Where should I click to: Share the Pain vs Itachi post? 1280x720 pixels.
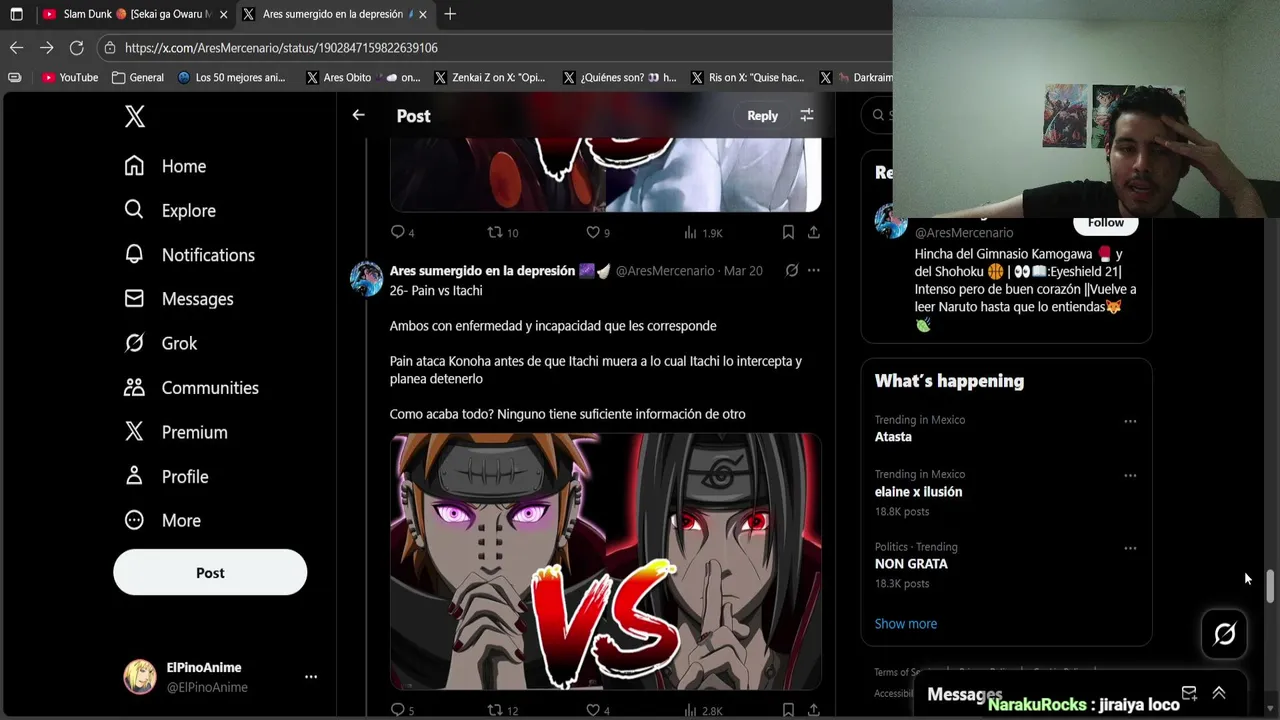click(814, 711)
